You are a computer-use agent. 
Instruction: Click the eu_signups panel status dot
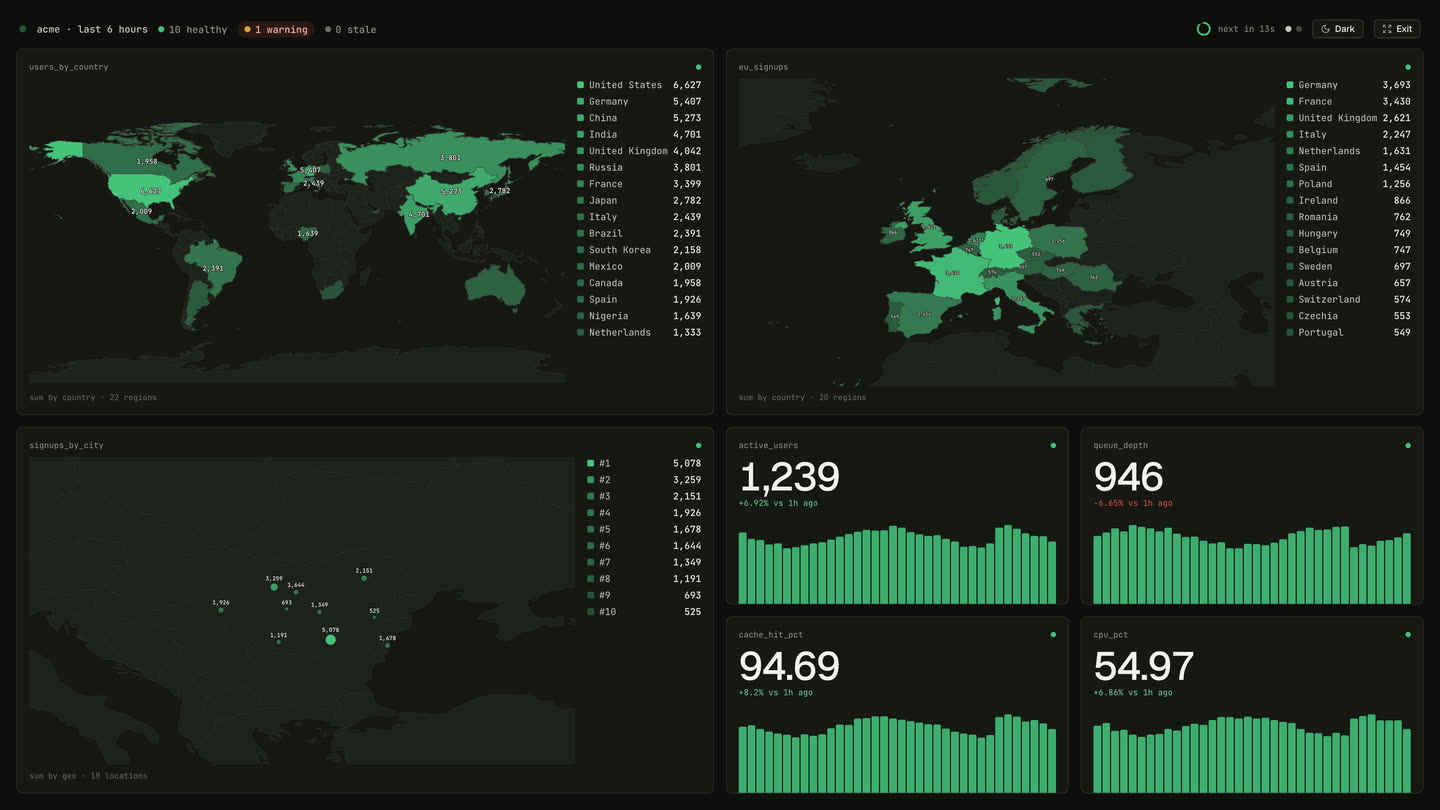(1408, 67)
